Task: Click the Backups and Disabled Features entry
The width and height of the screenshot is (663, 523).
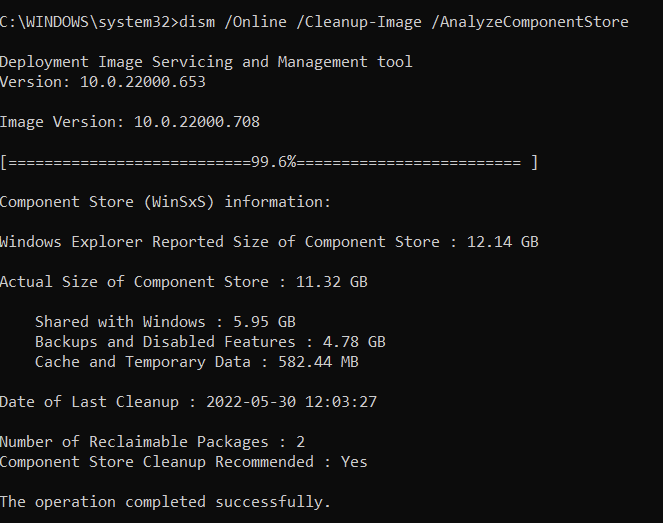Action: 210,342
